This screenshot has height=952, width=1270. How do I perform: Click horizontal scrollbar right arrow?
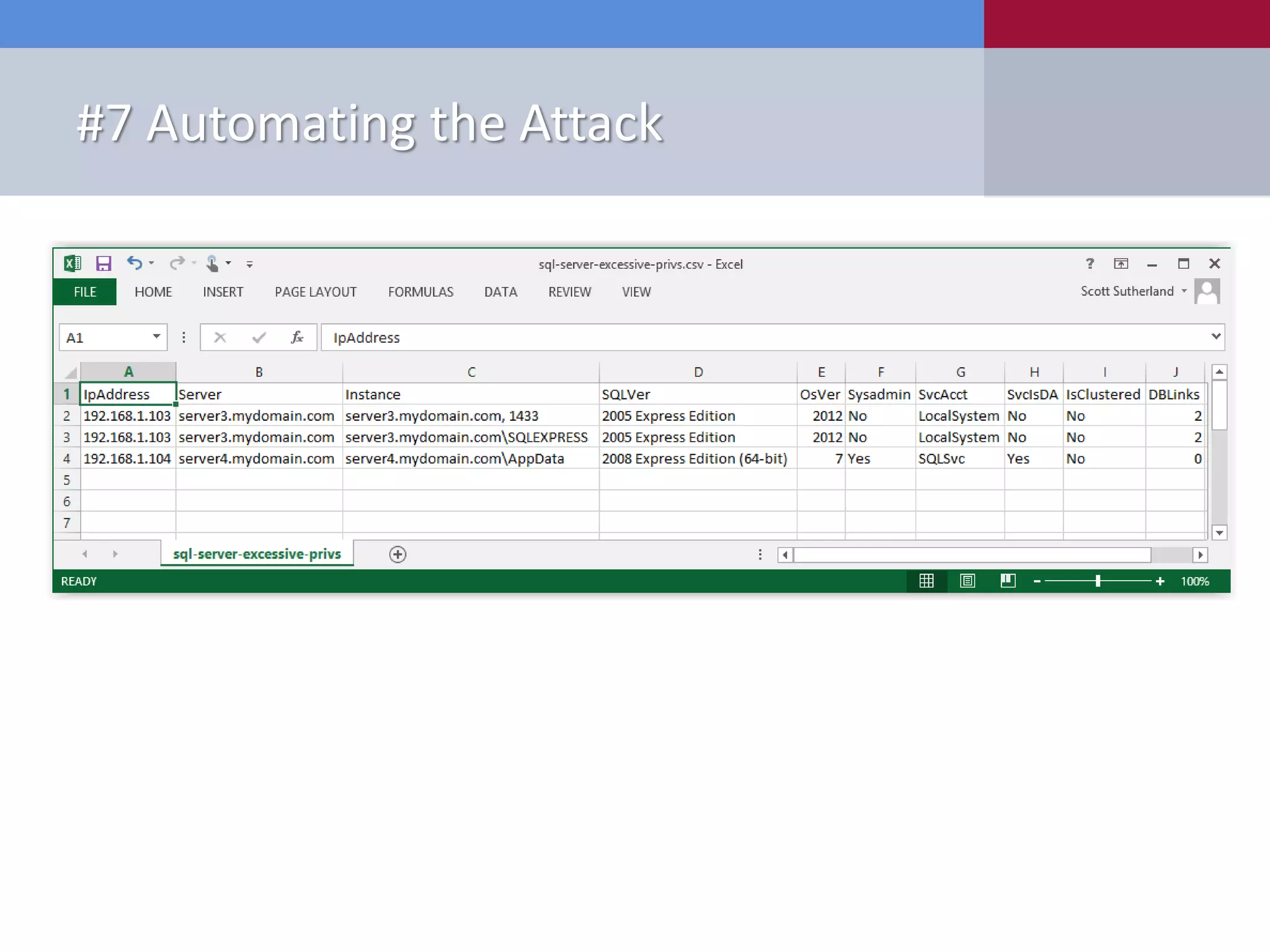[1201, 555]
